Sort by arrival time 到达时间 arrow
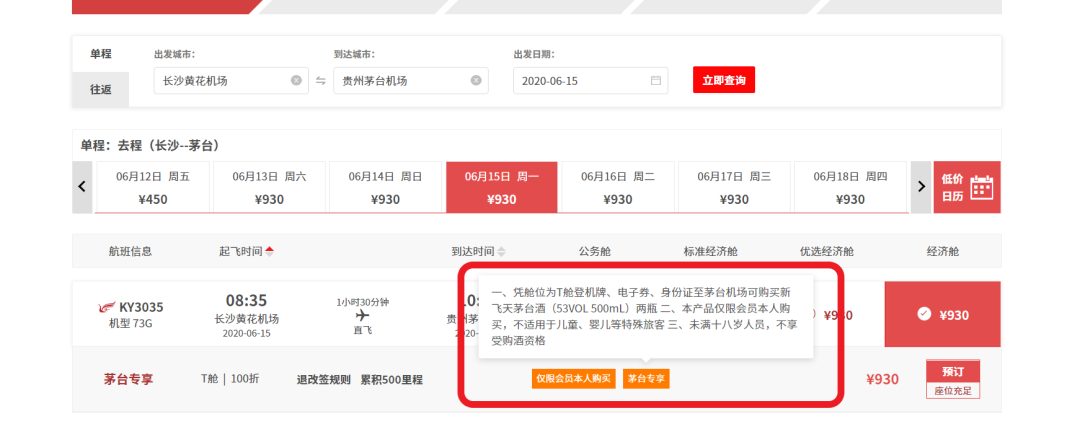Viewport: 1080px width, 437px height. click(501, 252)
